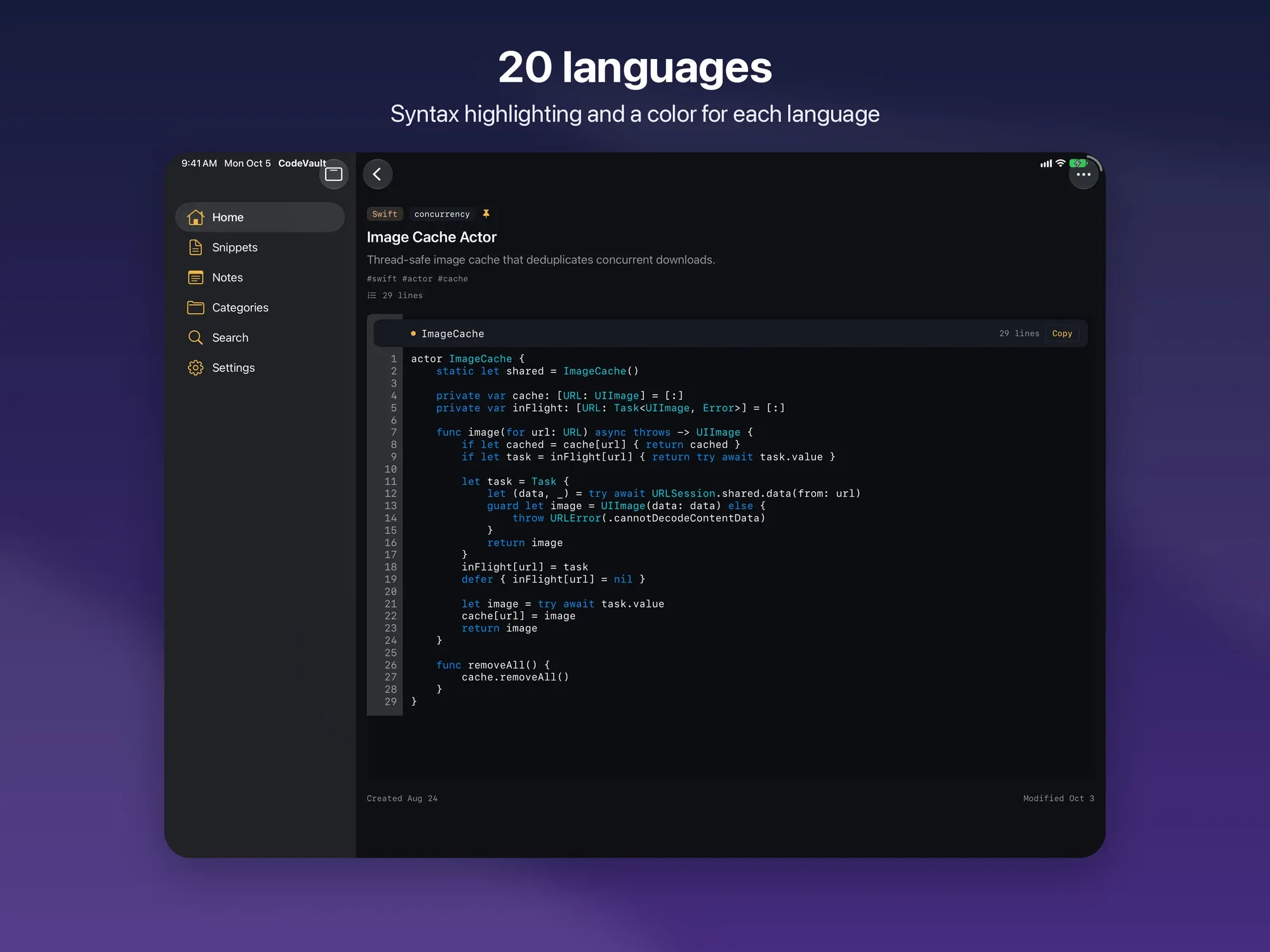Screen dimensions: 1270x952
Task: Click the CodeVault app name in status bar
Action: point(302,163)
